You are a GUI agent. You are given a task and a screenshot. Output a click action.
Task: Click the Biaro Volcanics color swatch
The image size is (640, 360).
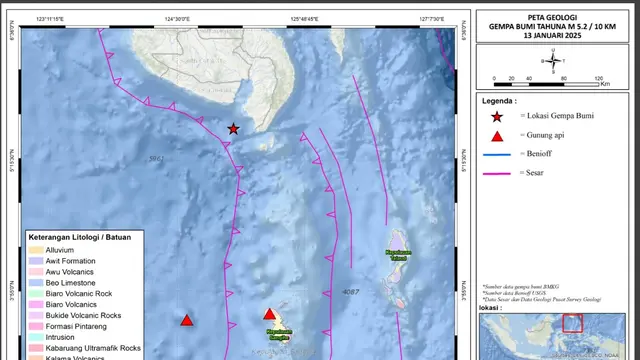(36, 304)
